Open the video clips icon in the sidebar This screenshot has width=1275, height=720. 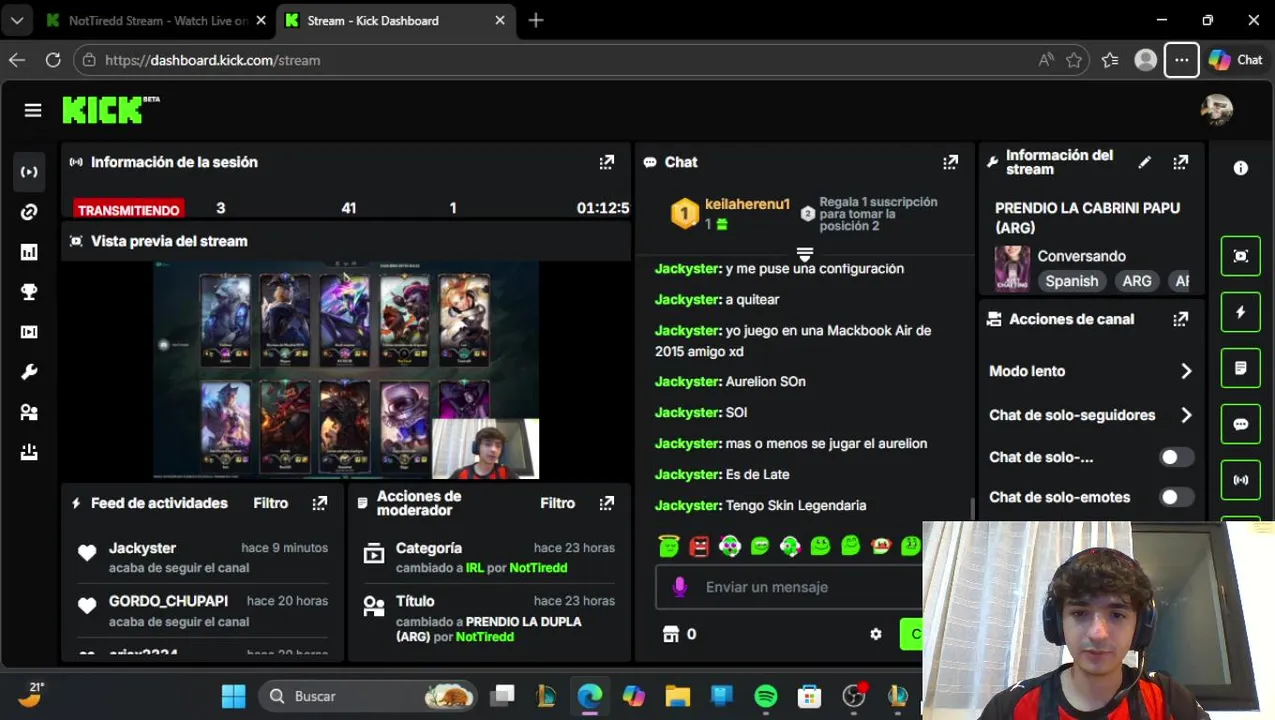tap(29, 332)
